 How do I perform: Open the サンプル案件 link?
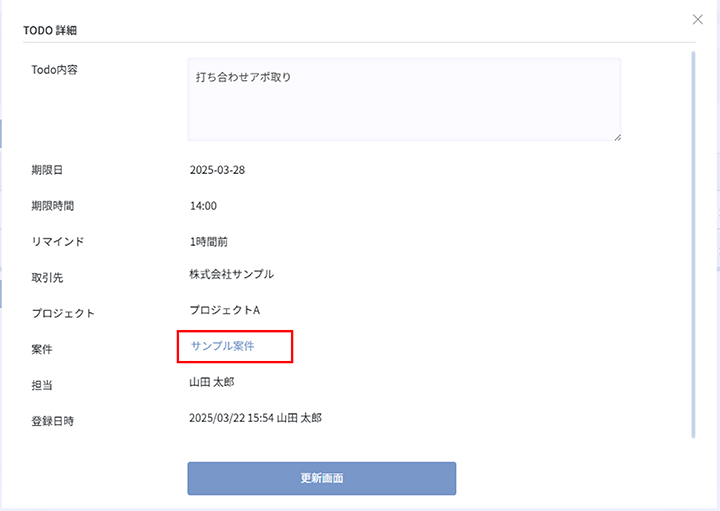pyautogui.click(x=223, y=346)
